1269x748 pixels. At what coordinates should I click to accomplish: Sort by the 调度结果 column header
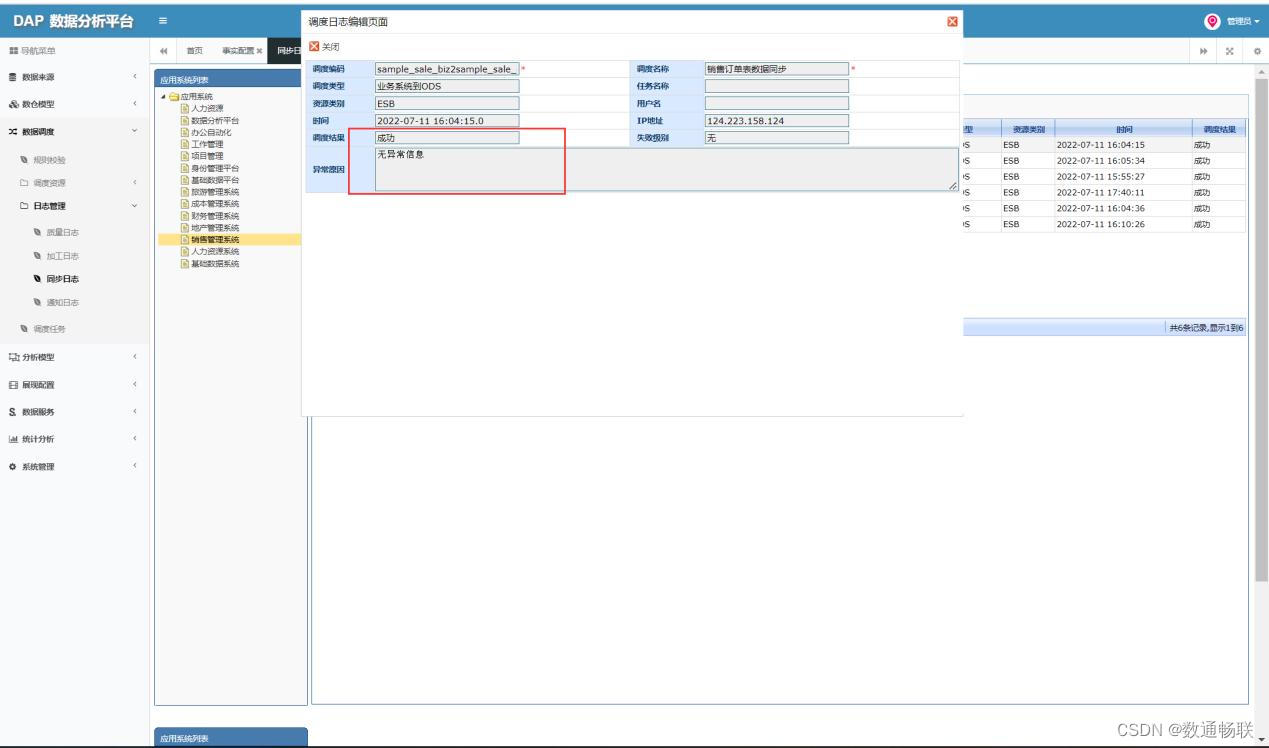click(x=1220, y=129)
